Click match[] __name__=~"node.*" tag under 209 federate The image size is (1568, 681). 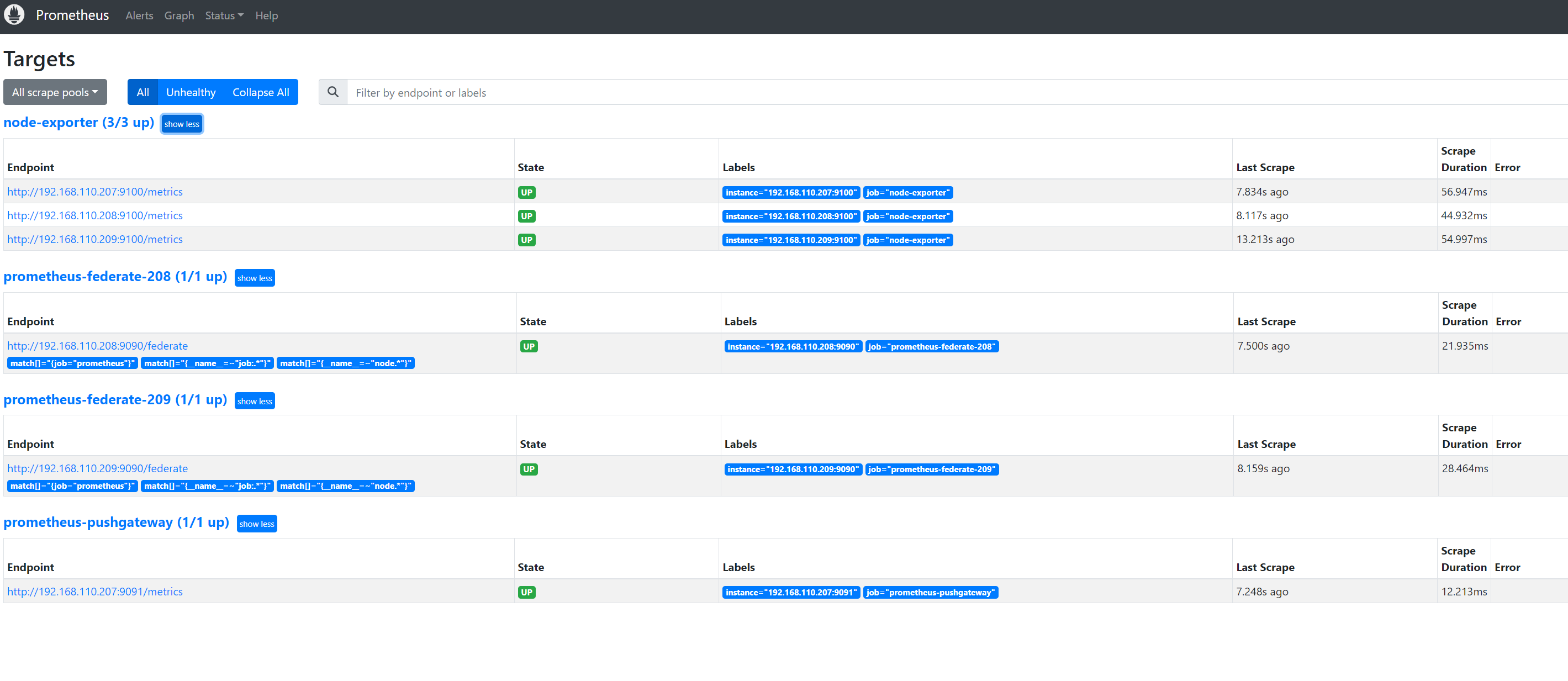345,486
